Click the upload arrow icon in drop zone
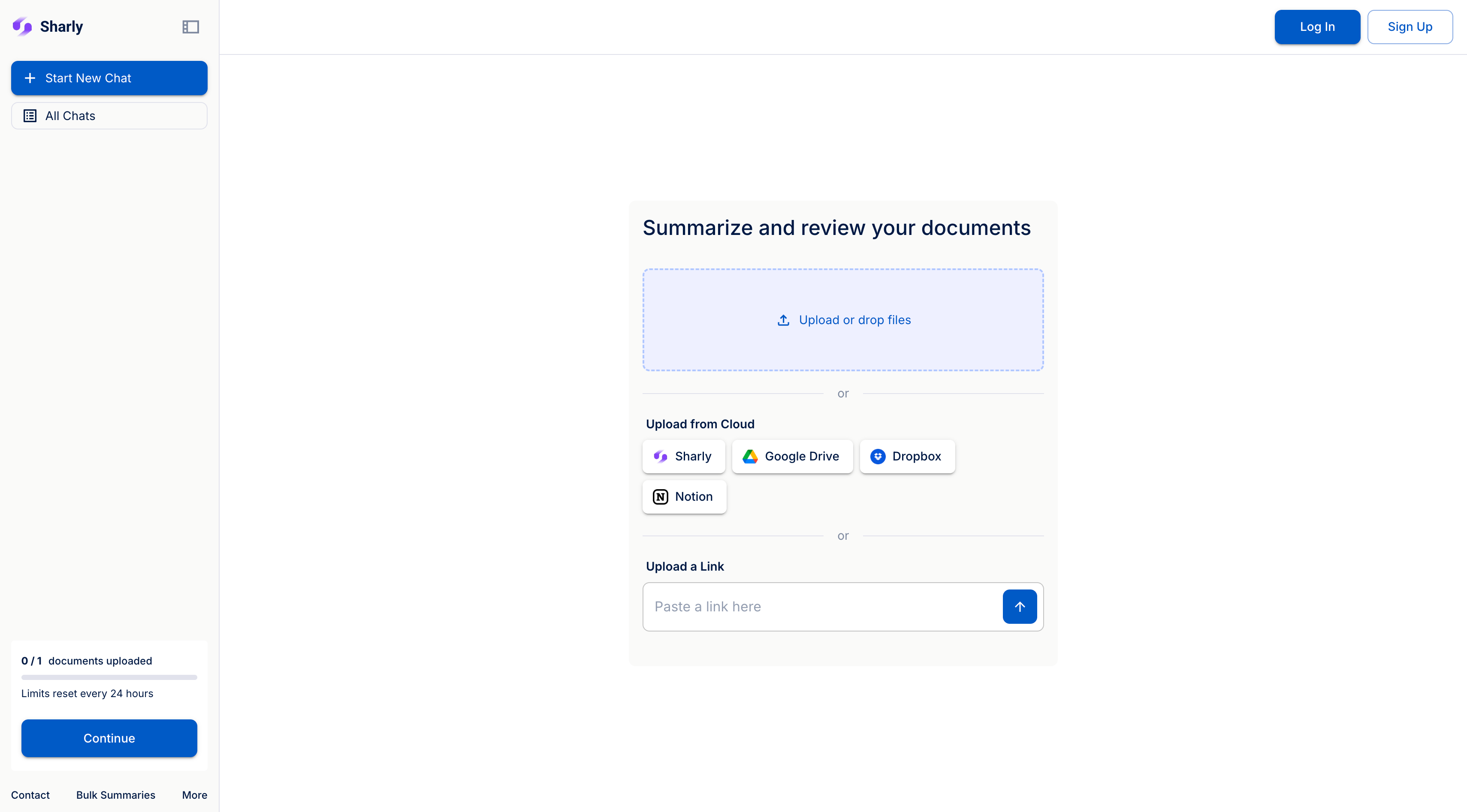The width and height of the screenshot is (1467, 812). coord(784,320)
